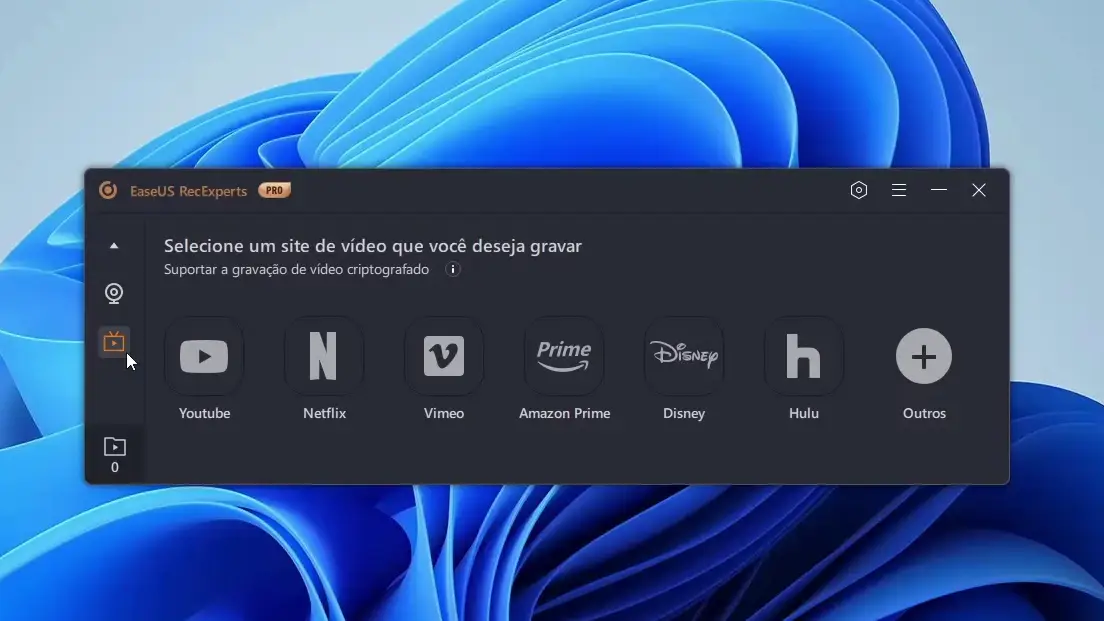Open the webcam recording mode
Viewport: 1104px width, 621px height.
pos(114,293)
